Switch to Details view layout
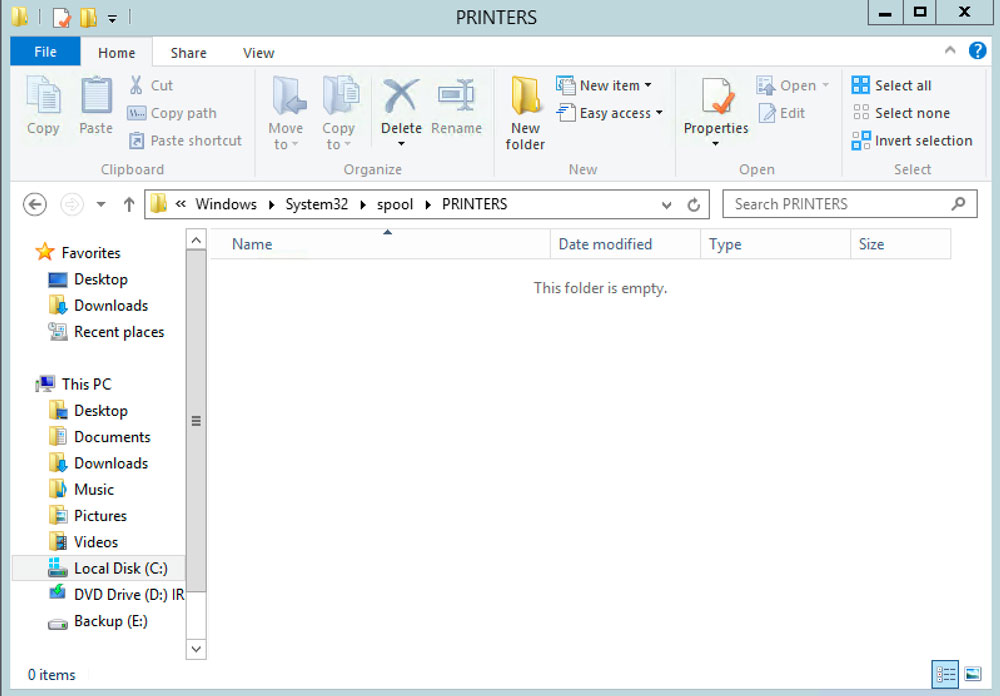Image resolution: width=1000 pixels, height=696 pixels. tap(944, 675)
